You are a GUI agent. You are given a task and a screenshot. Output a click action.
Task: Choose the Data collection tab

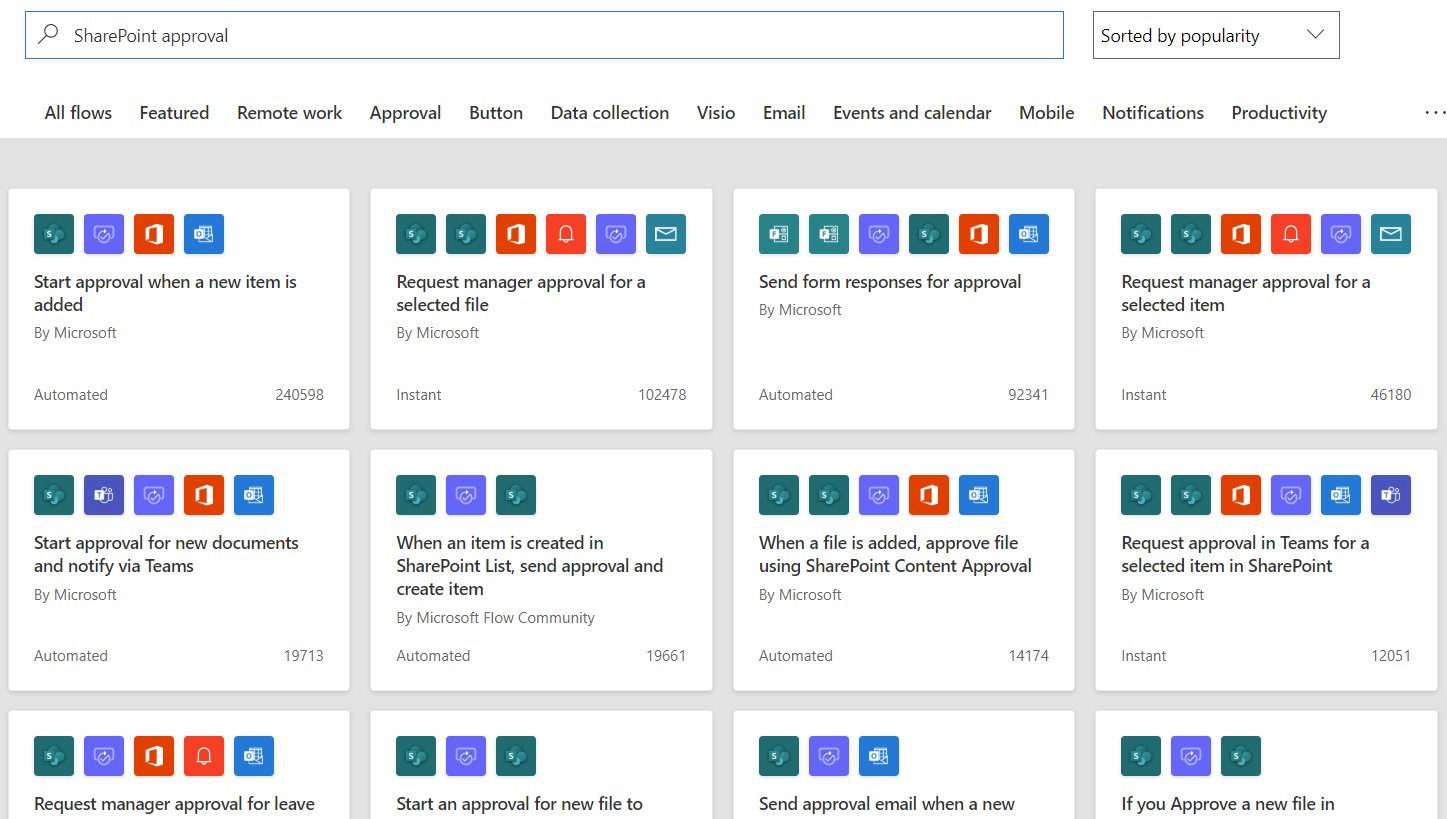(x=609, y=113)
